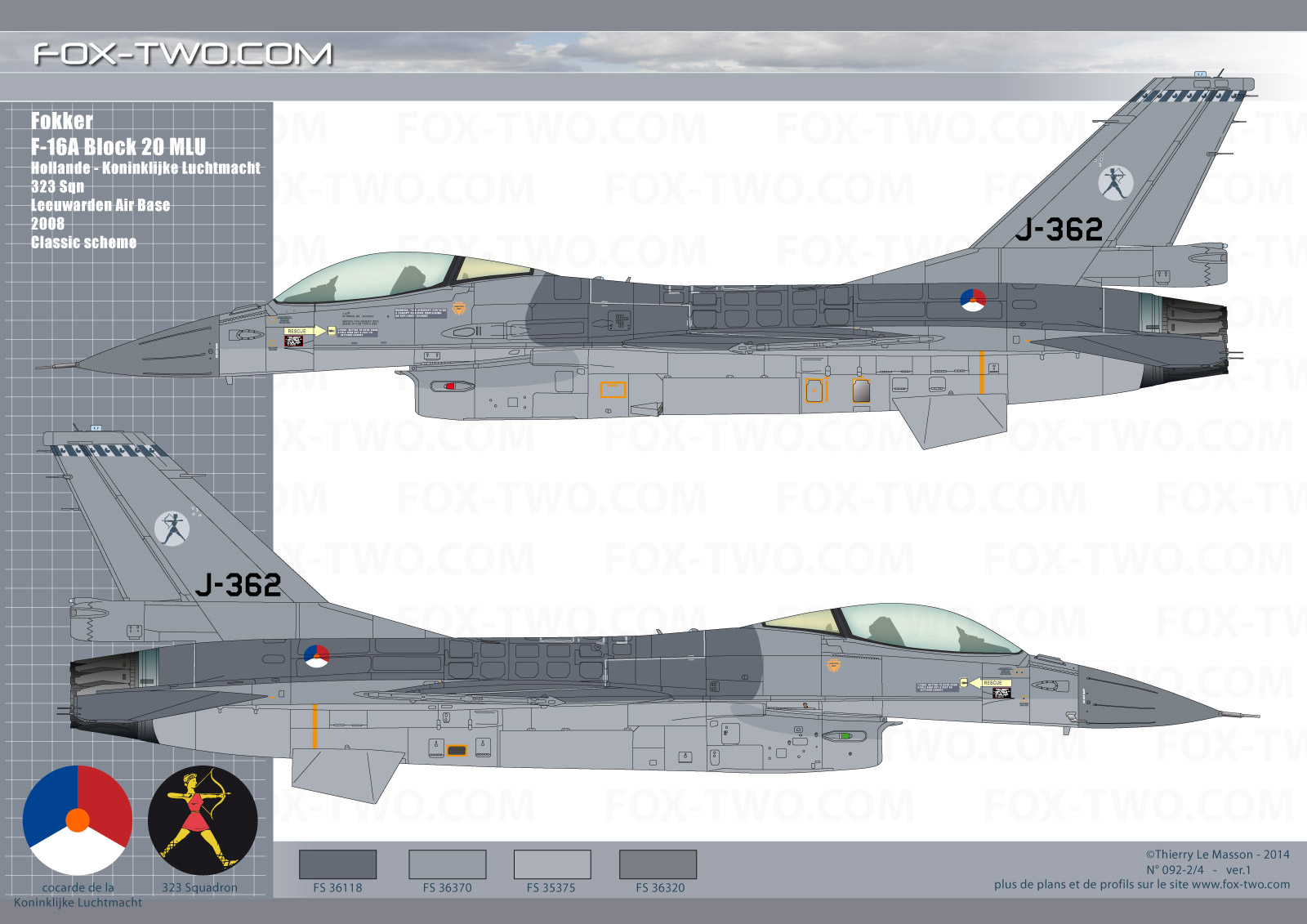Pick the FS 36320 color swatch

click(x=658, y=864)
